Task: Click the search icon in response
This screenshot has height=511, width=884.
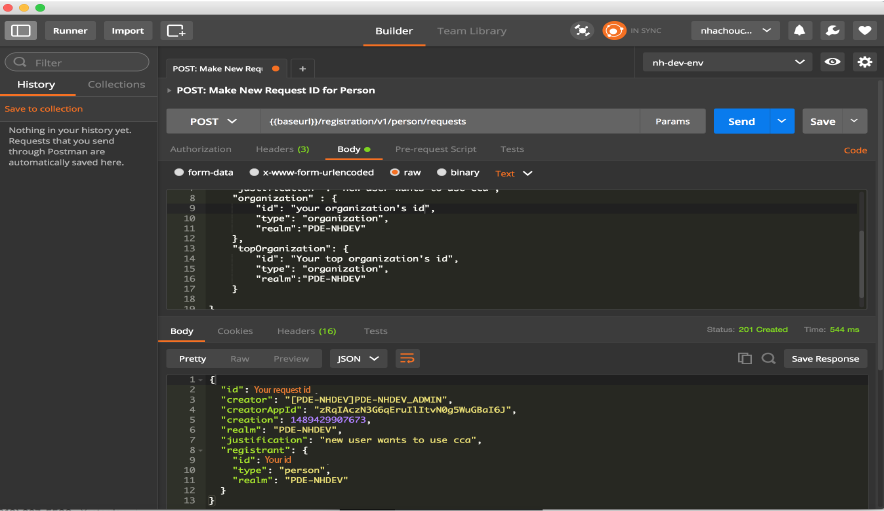Action: point(767,358)
